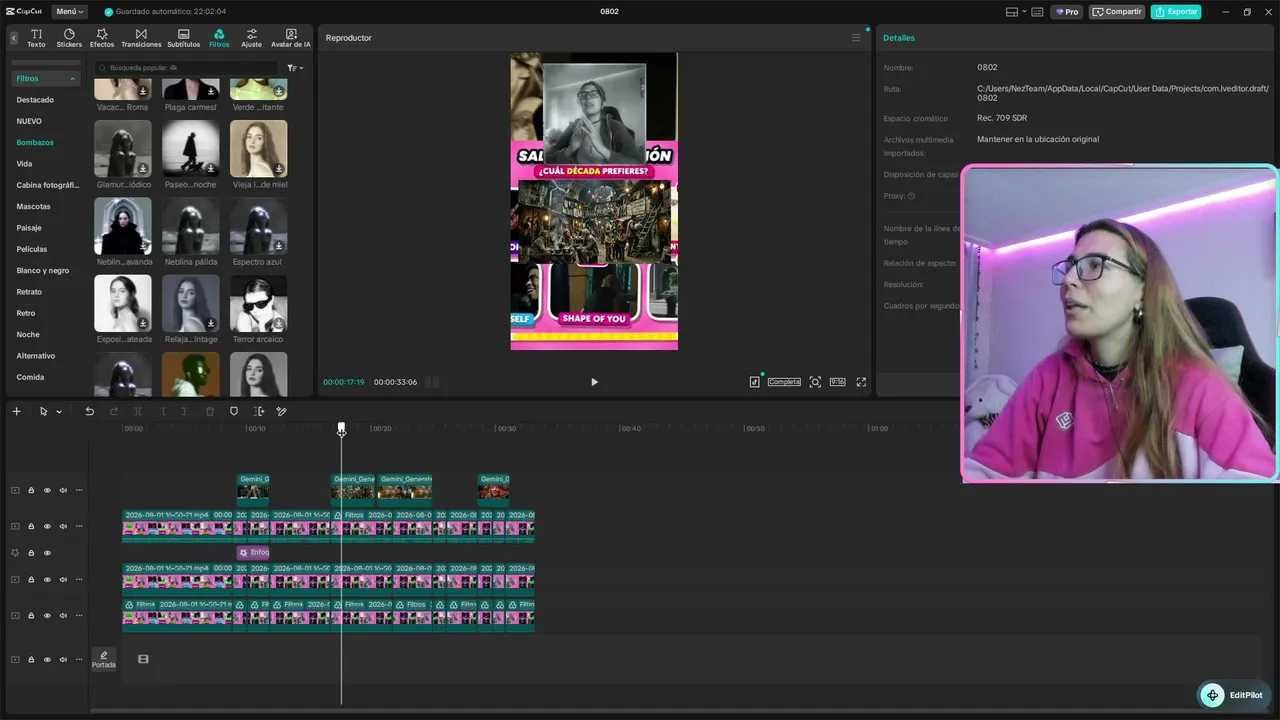
Task: Open the EditPilot assistant
Action: 1234,696
